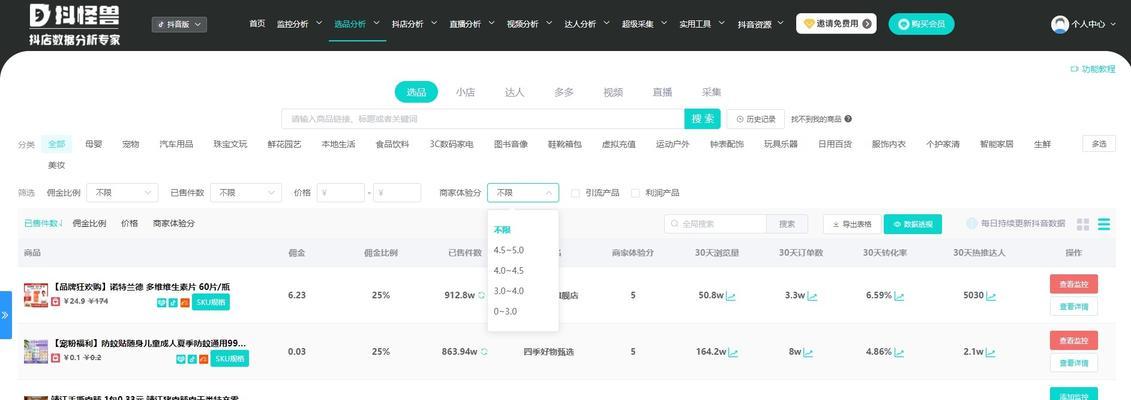Select the 食品饮料 category
The height and width of the screenshot is (400, 1131).
coord(392,144)
